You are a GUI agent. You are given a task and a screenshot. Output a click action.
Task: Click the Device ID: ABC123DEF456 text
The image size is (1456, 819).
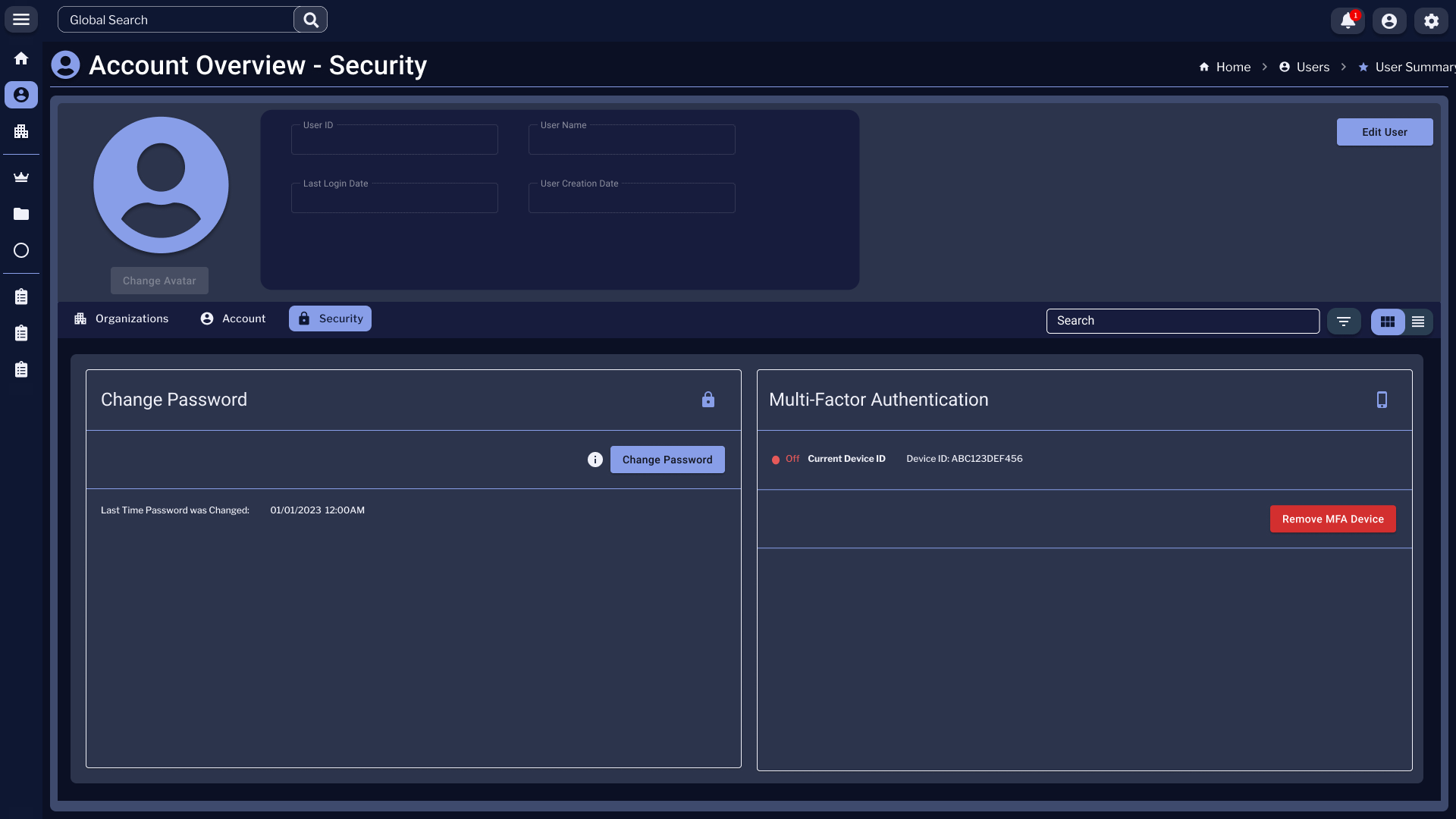point(965,459)
